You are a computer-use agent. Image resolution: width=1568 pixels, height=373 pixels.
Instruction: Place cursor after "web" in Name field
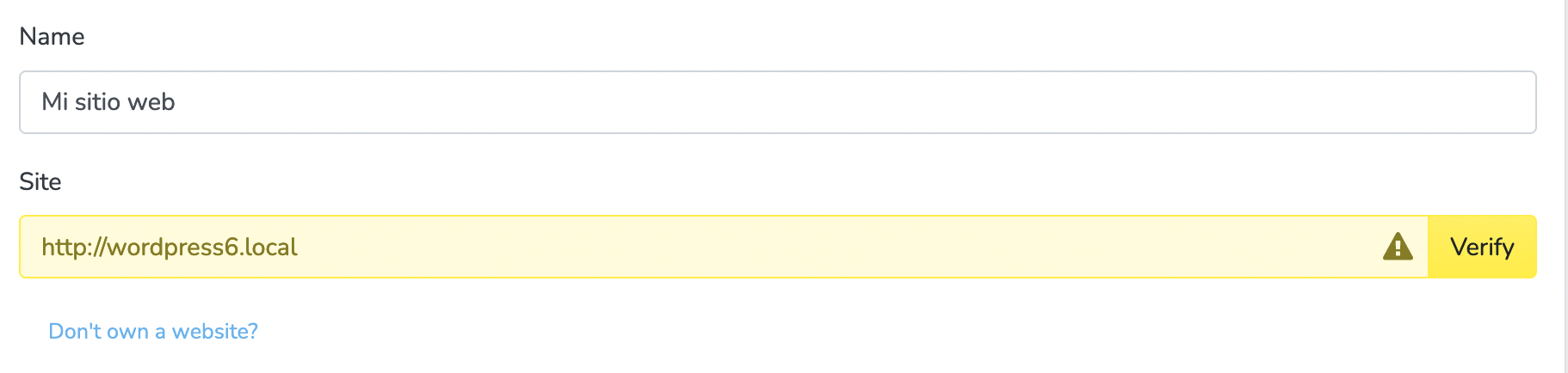176,102
